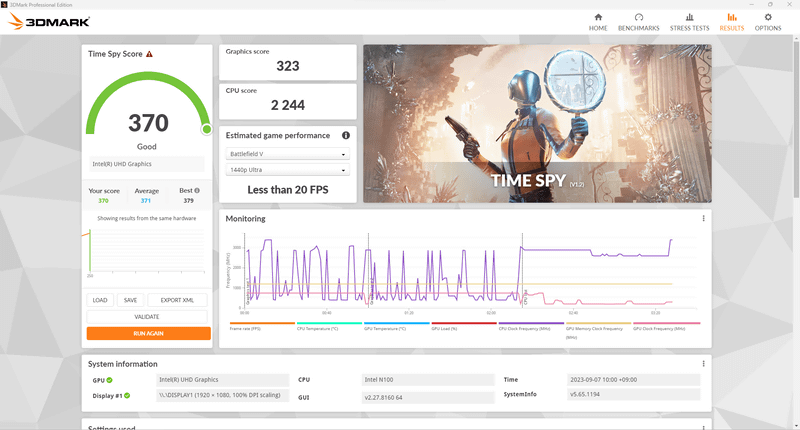
Task: Toggle GPU Clock Frequency legend
Action: 666,326
